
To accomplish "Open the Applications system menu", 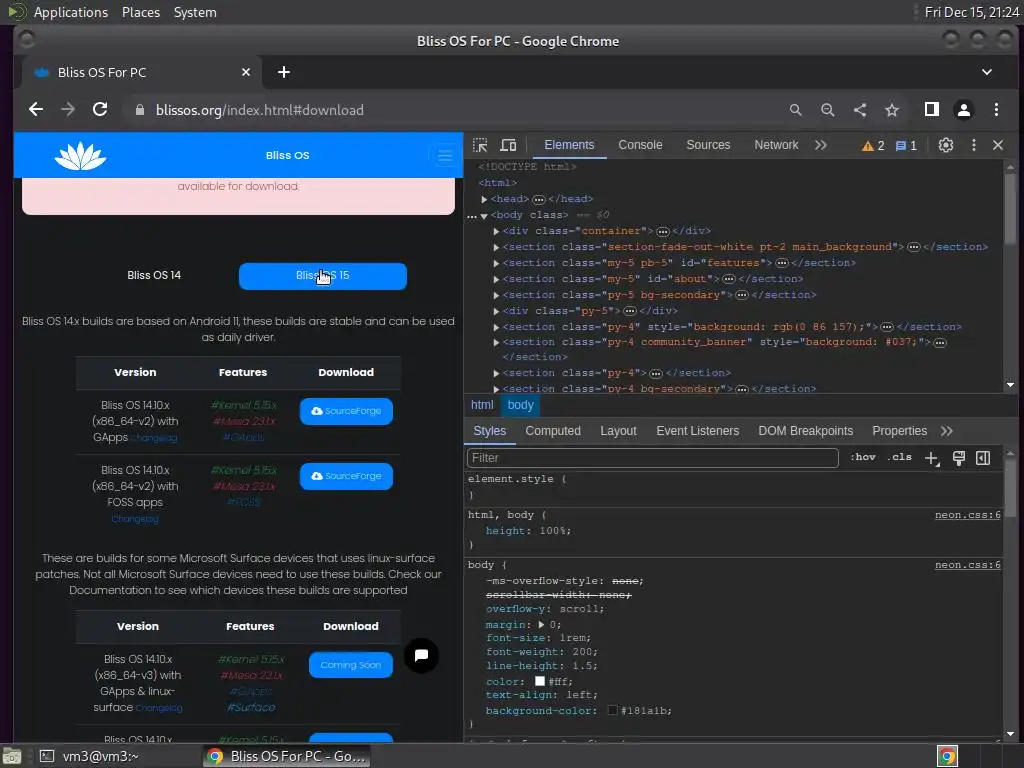I will (x=71, y=12).
